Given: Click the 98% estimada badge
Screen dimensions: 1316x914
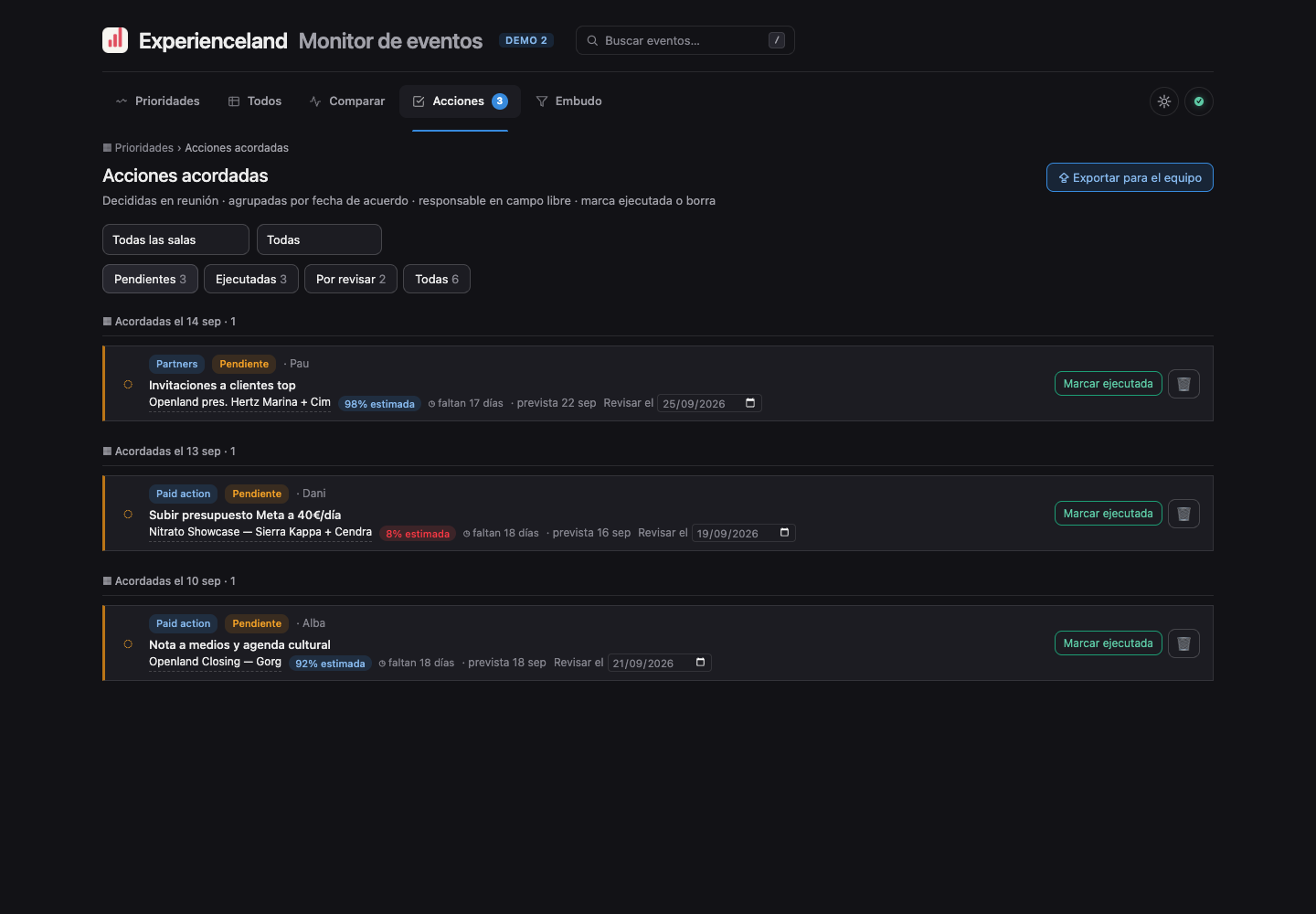Looking at the screenshot, I should pos(379,404).
